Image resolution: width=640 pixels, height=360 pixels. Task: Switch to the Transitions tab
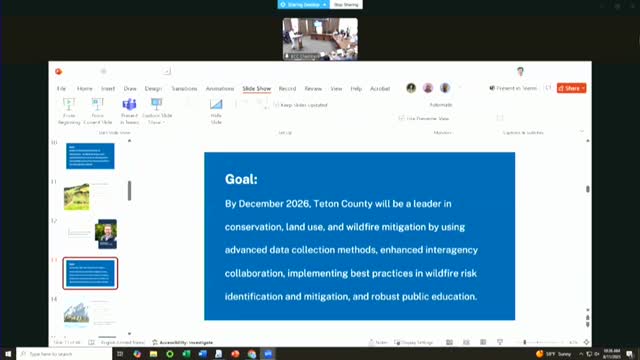(184, 89)
